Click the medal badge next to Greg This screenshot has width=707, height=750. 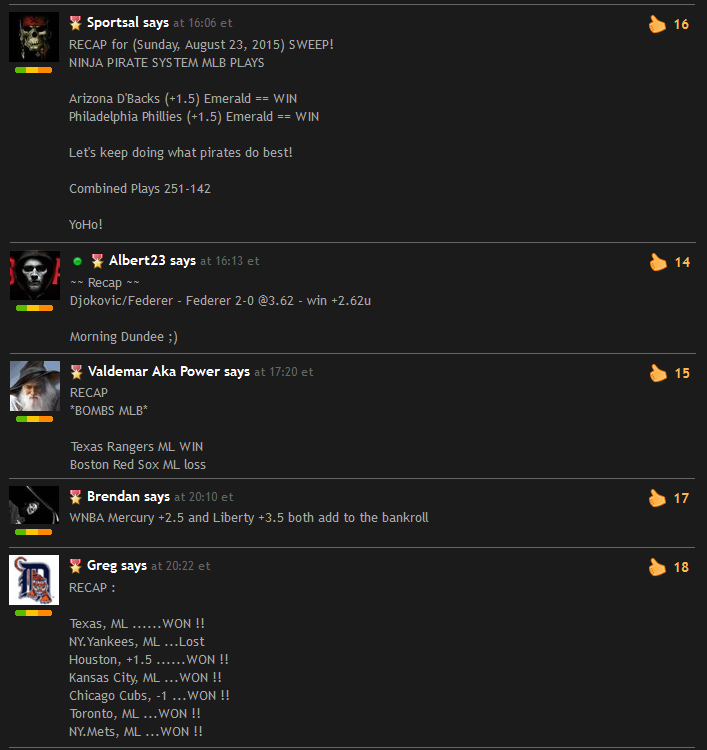76,566
